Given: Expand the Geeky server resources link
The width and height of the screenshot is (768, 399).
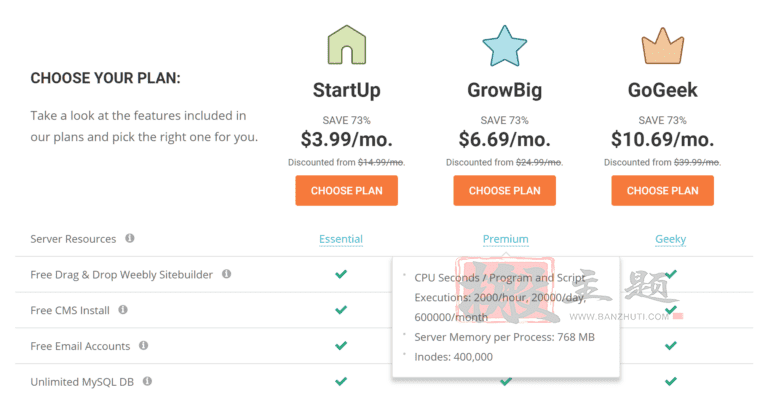Looking at the screenshot, I should click(x=671, y=239).
